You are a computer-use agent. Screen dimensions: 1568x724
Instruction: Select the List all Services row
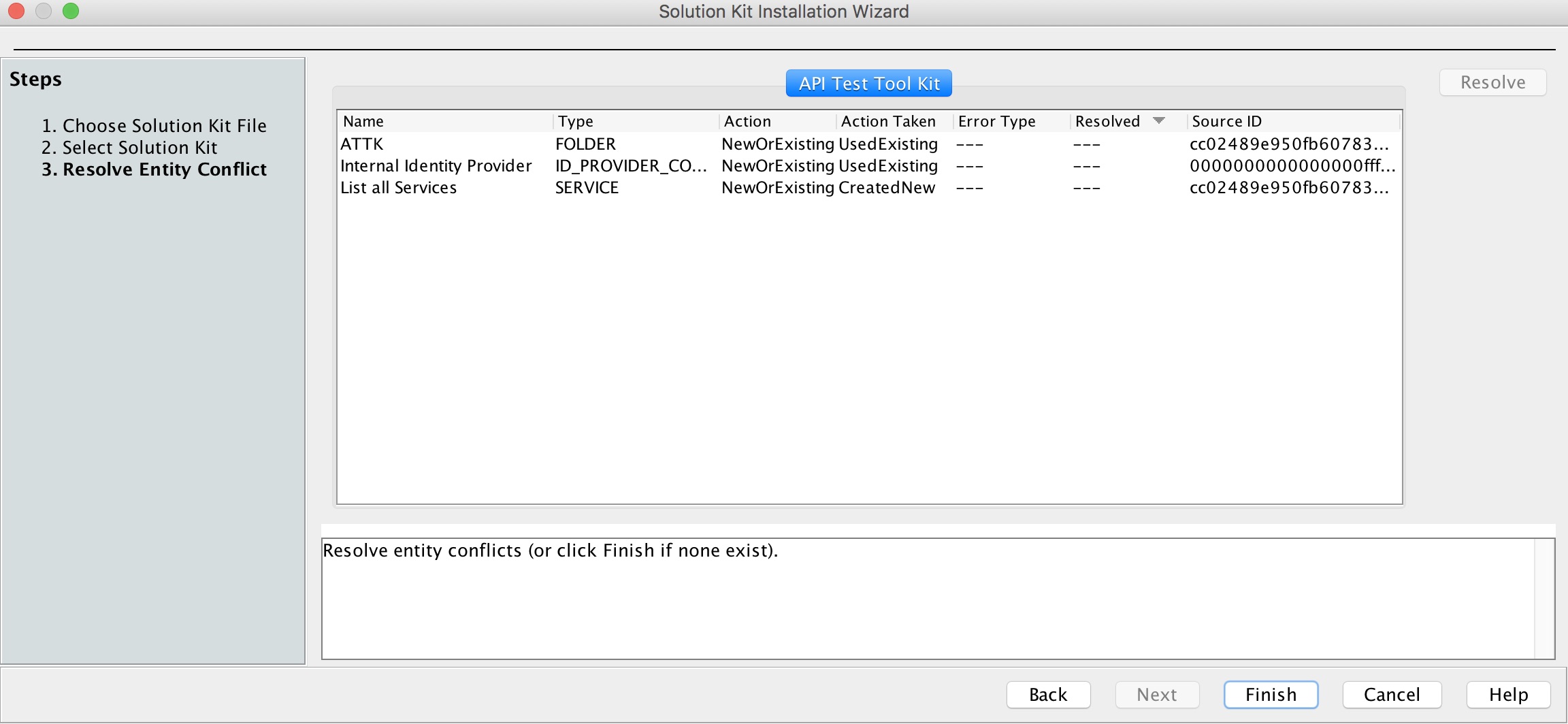(x=869, y=188)
